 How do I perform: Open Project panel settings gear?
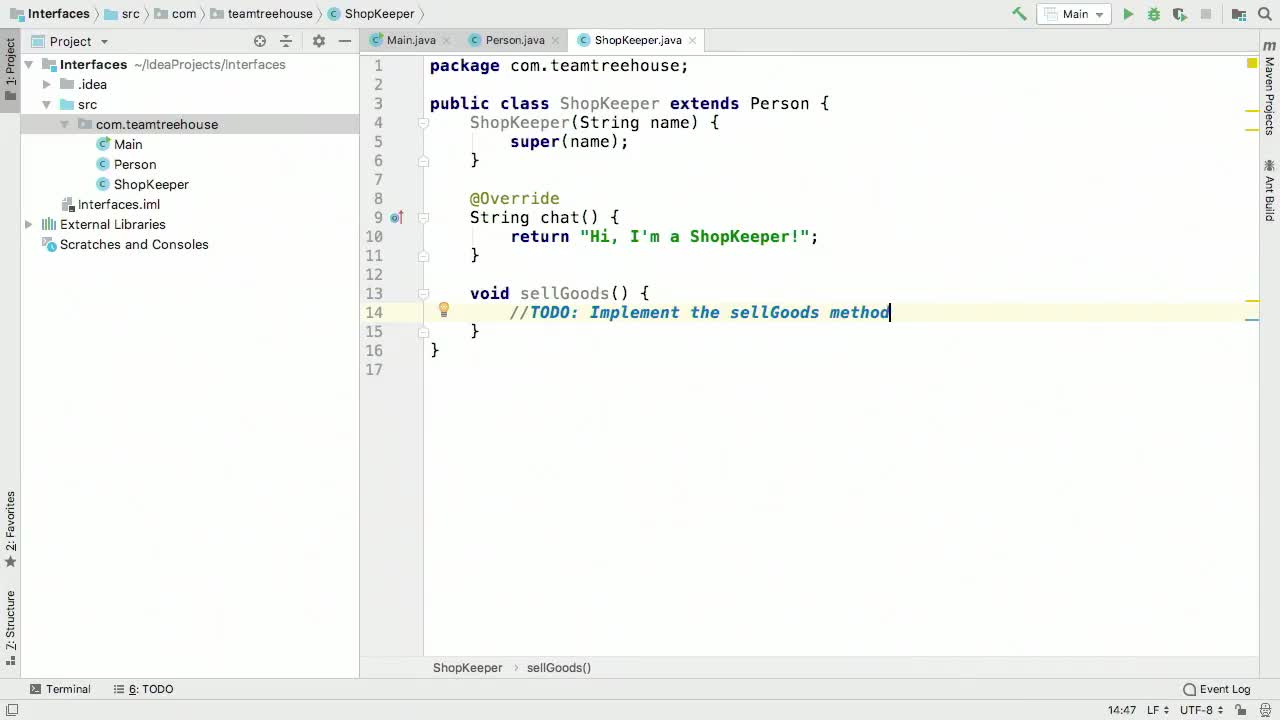click(318, 41)
